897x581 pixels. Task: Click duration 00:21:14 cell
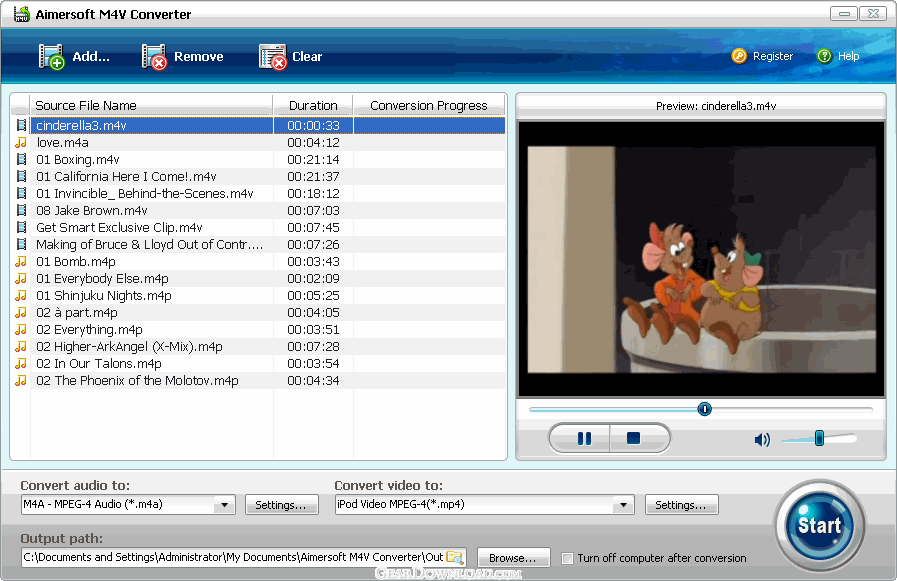click(313, 160)
